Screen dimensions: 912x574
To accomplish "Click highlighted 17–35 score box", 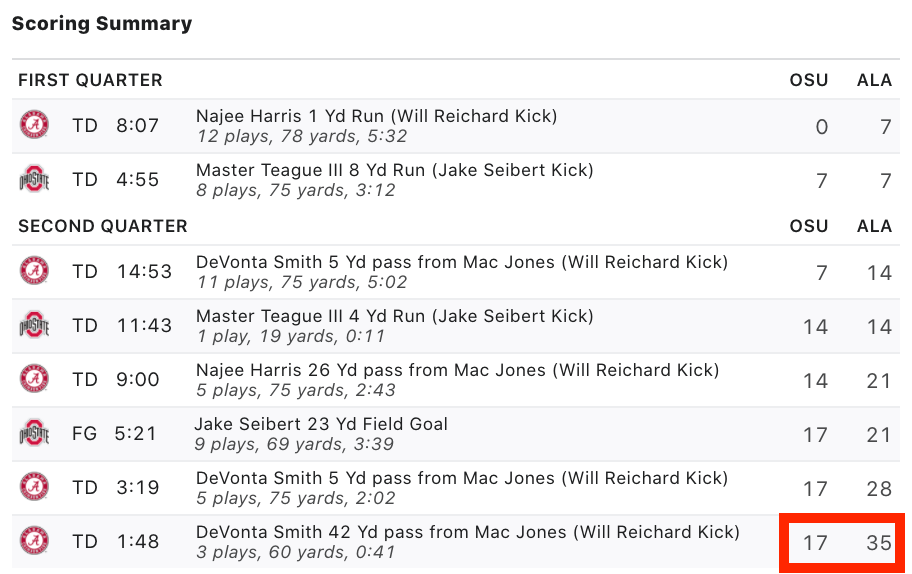I will 842,543.
